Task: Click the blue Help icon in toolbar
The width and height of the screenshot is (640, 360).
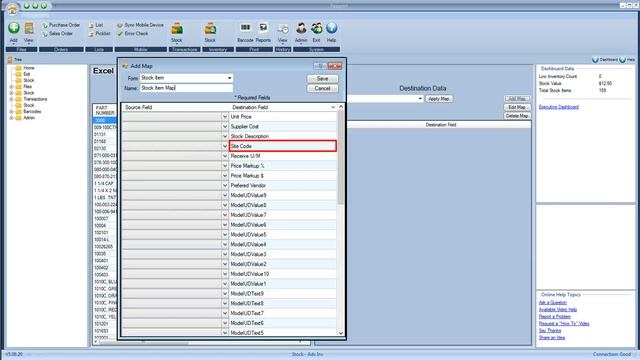Action: point(331,28)
